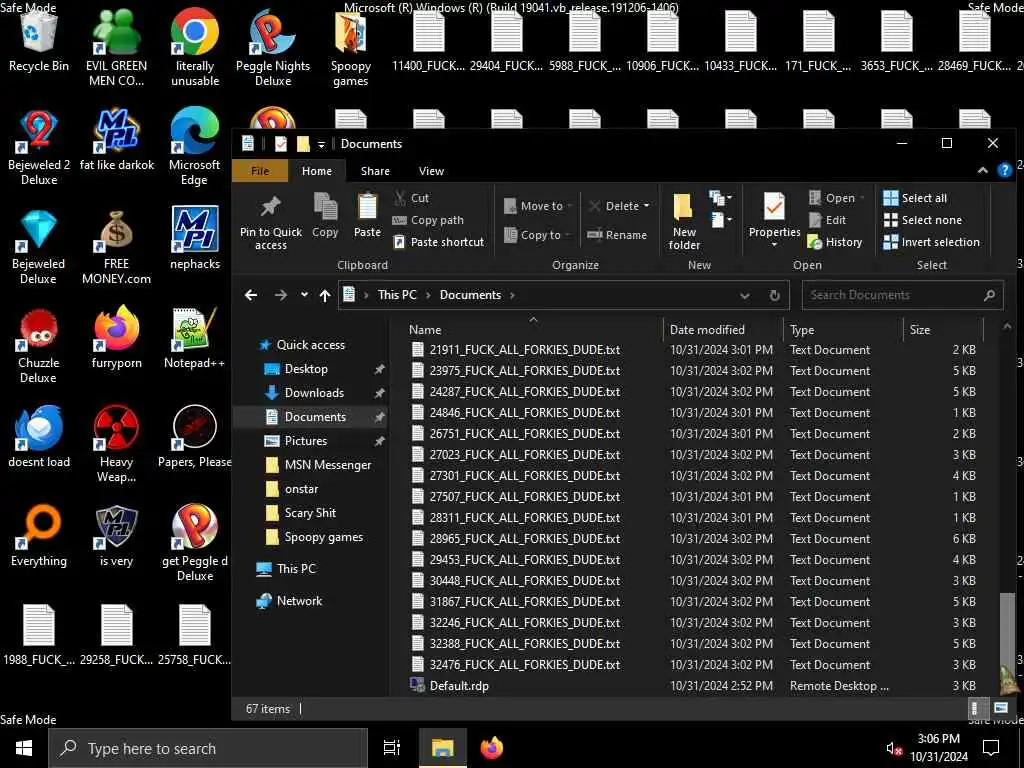Click the Firefox taskbar icon
1024x768 pixels.
coord(492,748)
